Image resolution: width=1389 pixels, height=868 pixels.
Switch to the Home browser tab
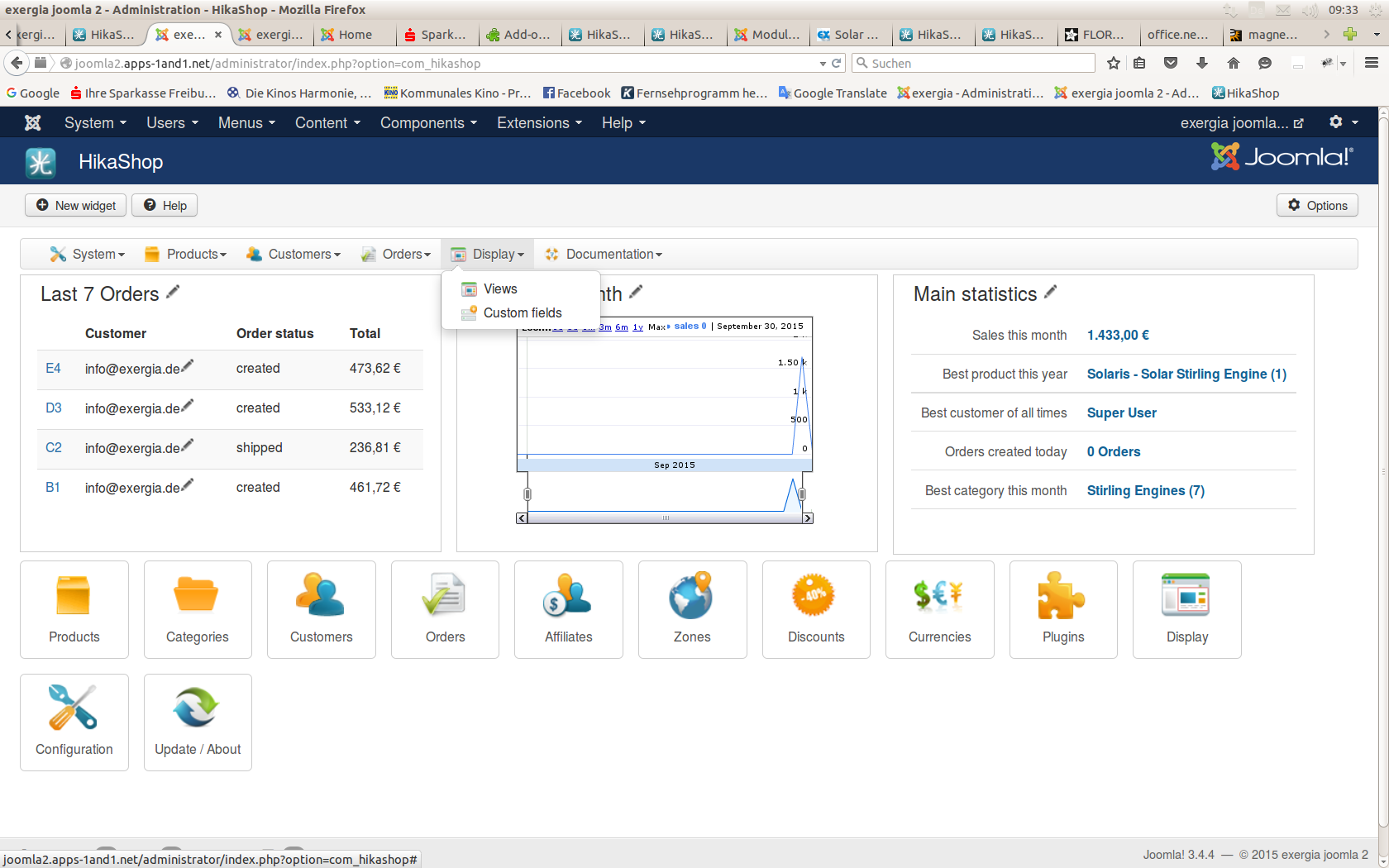[x=356, y=35]
